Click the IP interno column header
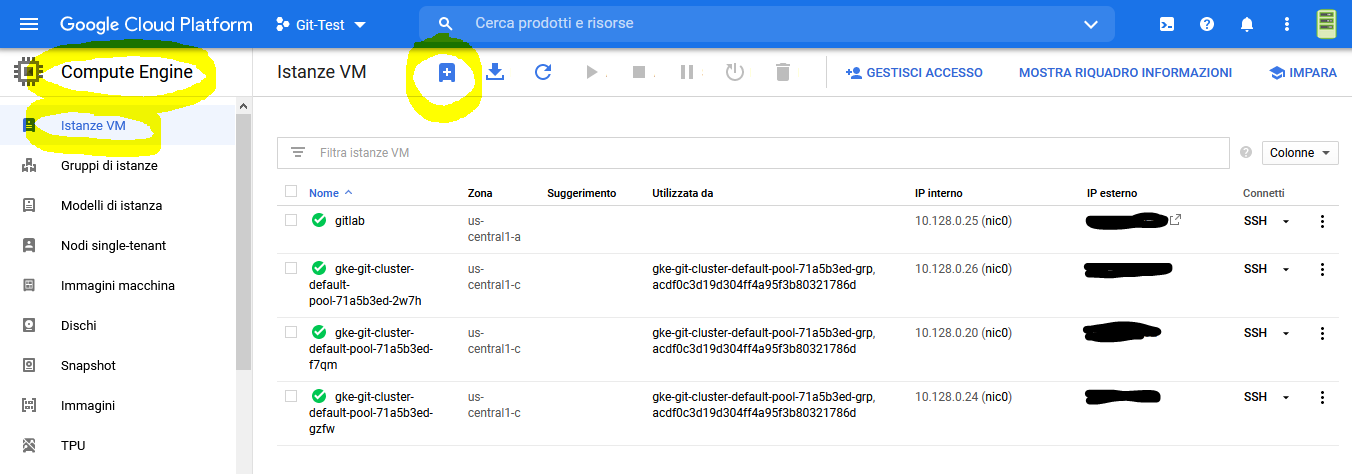The height and width of the screenshot is (474, 1352). pyautogui.click(x=939, y=193)
